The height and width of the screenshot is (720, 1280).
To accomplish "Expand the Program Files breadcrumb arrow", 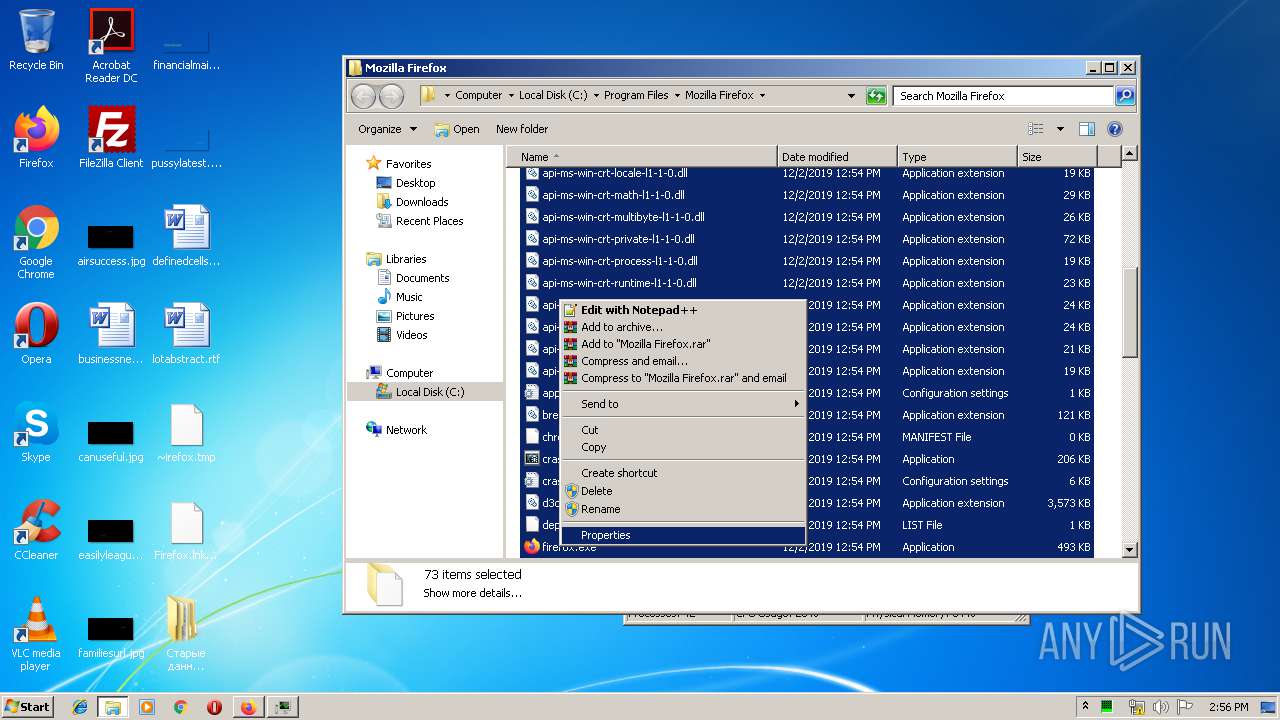I will tap(677, 96).
